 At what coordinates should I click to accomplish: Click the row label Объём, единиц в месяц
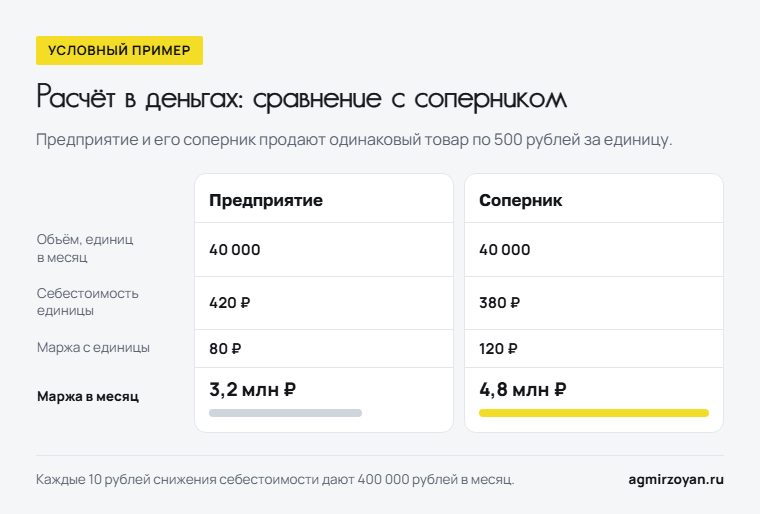(x=85, y=248)
